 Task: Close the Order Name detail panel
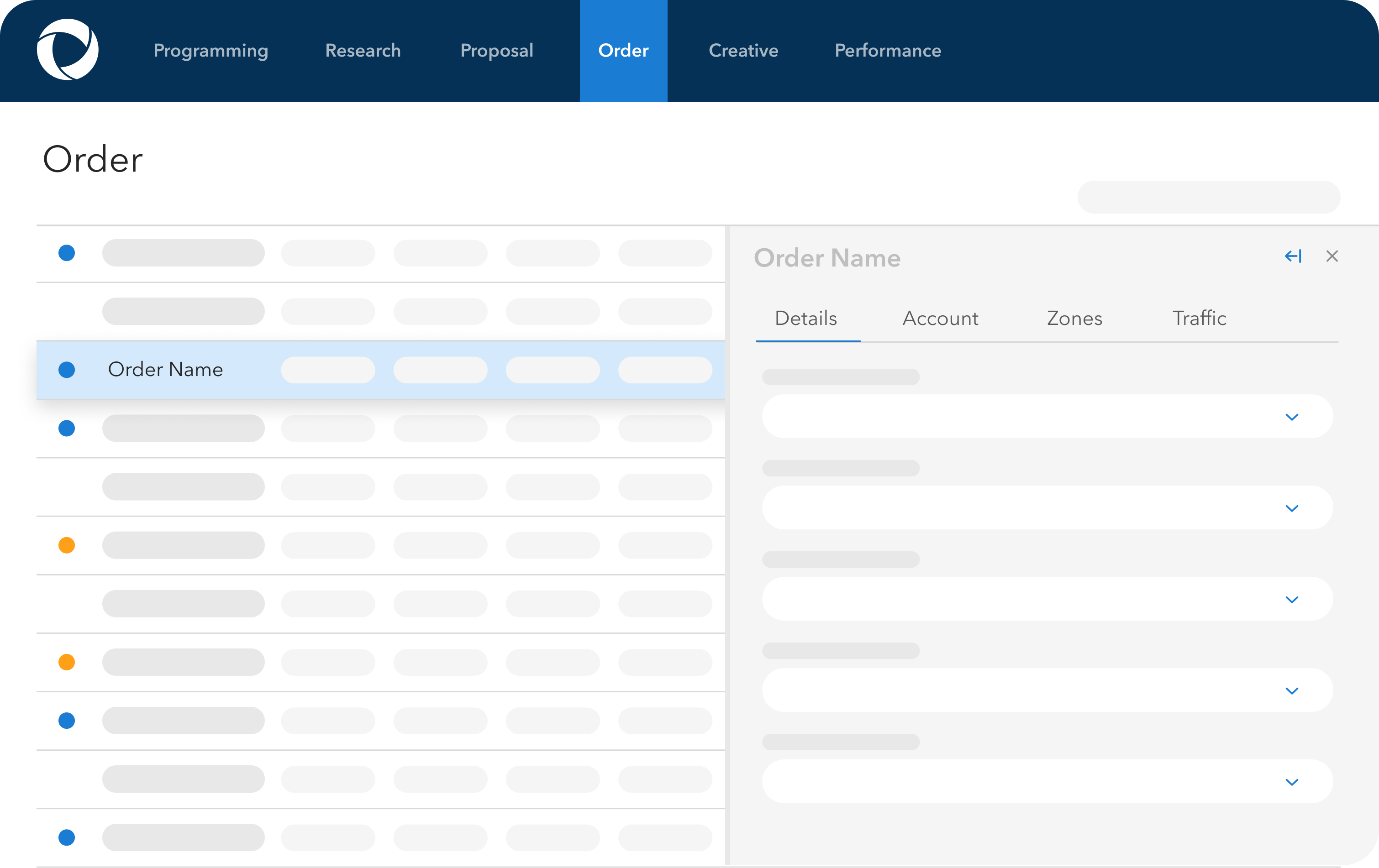point(1332,256)
